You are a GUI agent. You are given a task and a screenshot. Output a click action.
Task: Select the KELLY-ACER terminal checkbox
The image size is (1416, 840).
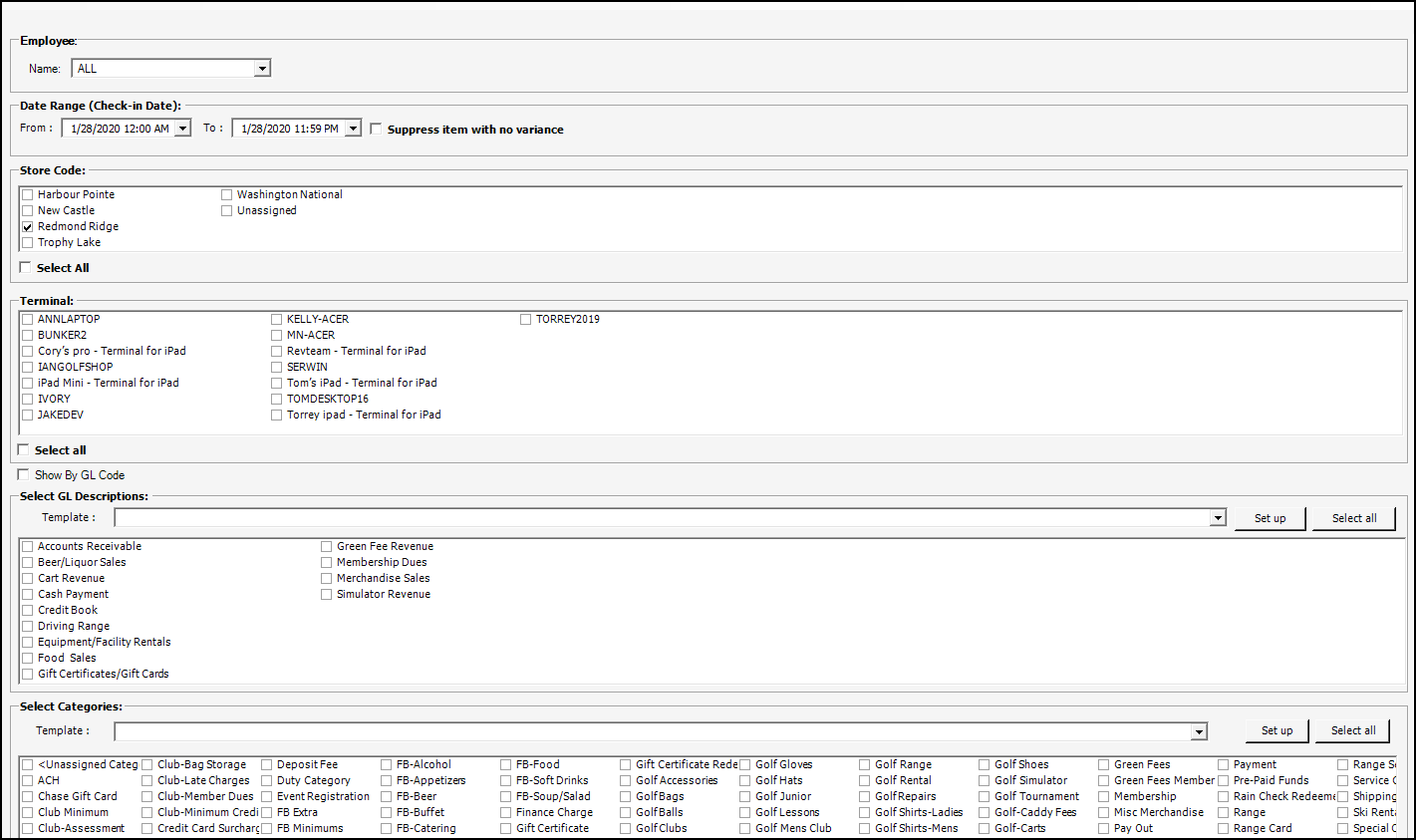click(277, 320)
